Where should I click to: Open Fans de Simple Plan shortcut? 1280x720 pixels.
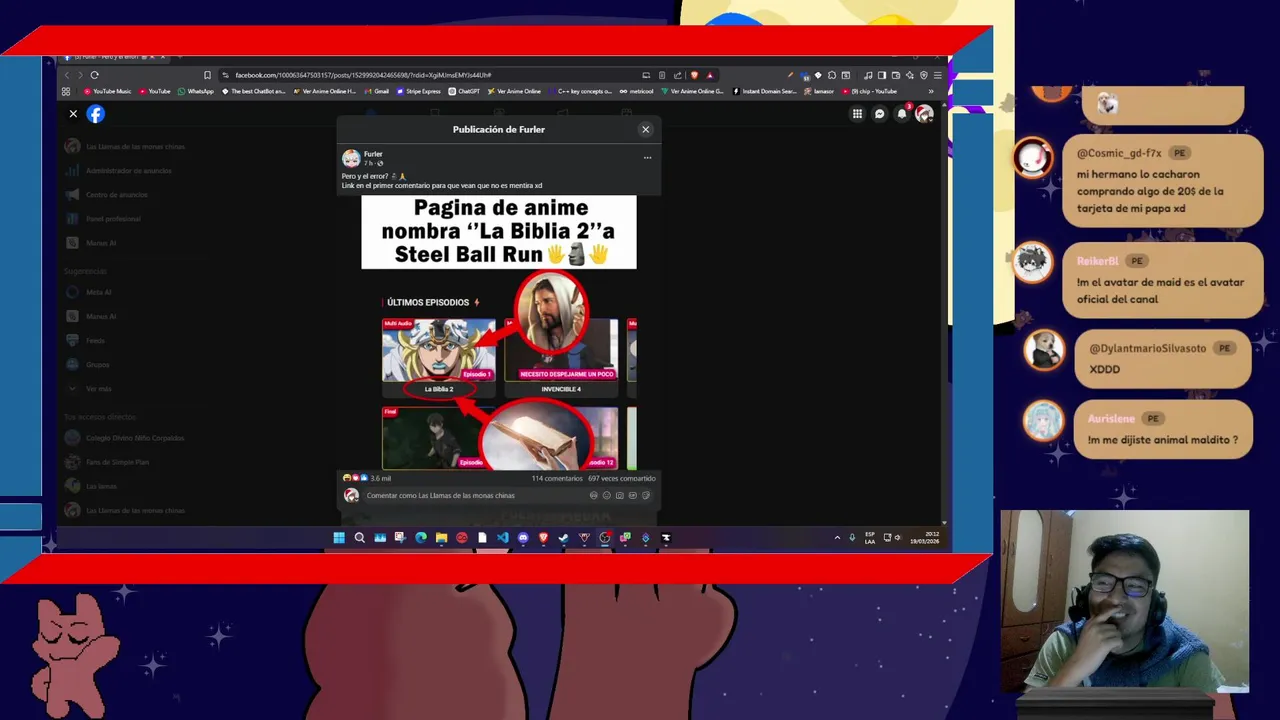(x=109, y=462)
